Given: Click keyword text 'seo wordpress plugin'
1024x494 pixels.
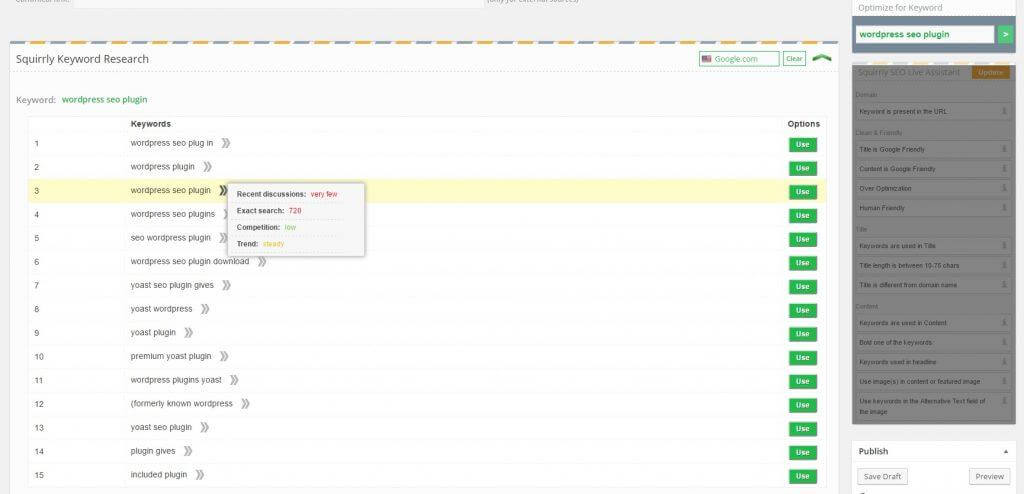Looking at the screenshot, I should (x=170, y=238).
